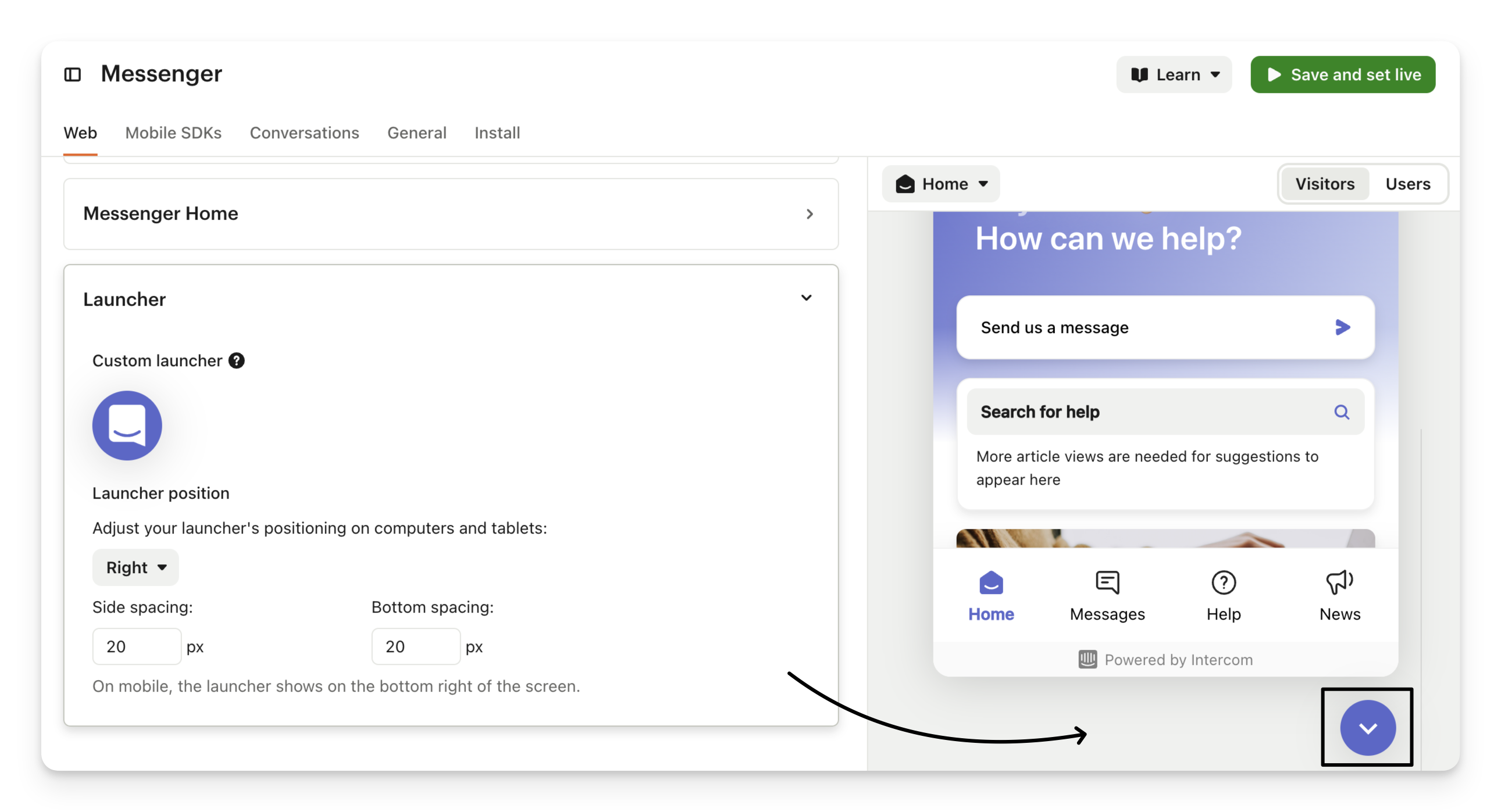Collapse the messenger with the round launcher button
This screenshot has height=812, width=1501.
1367,728
